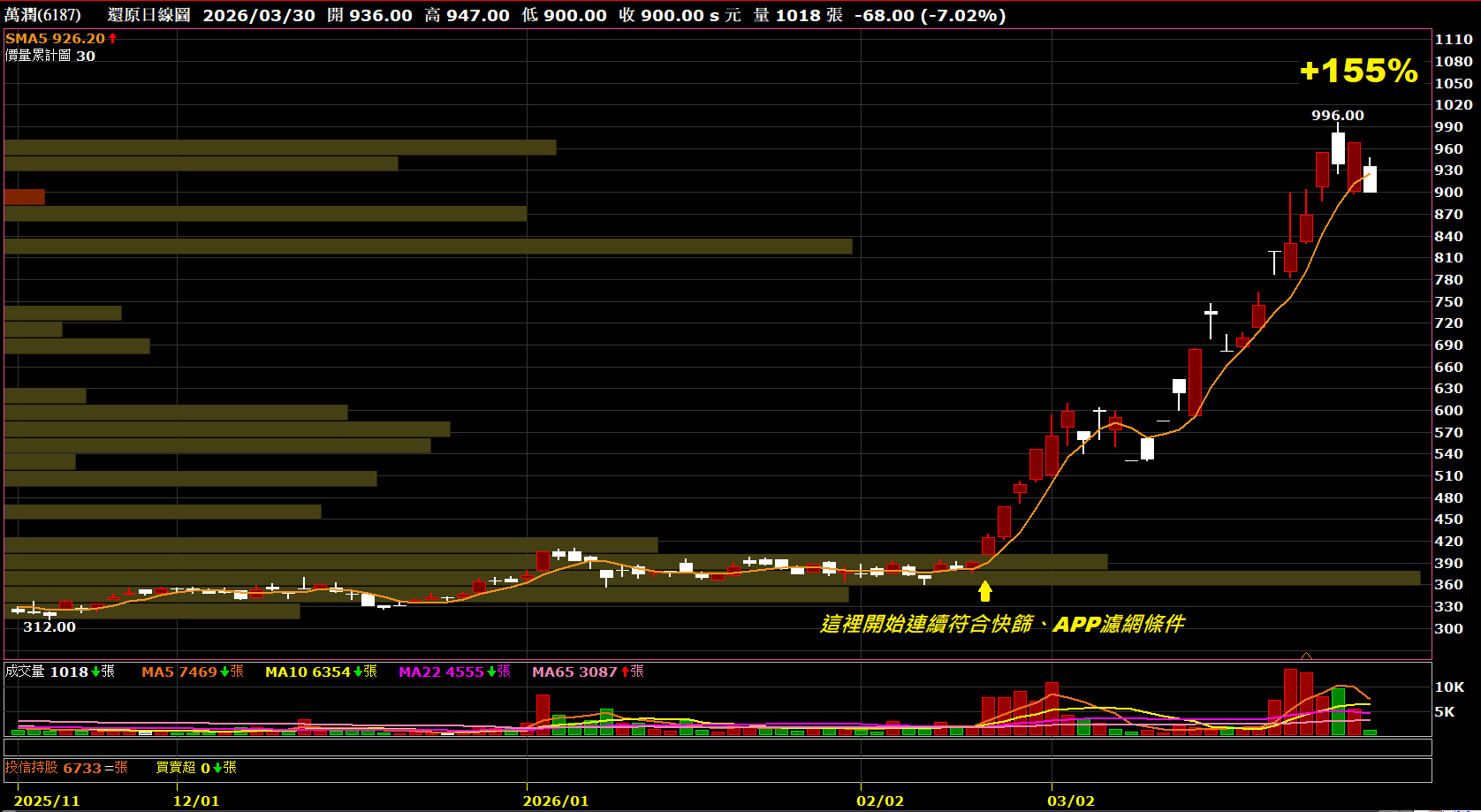Select the change value -68.00 (-7.02%)

coord(930,15)
